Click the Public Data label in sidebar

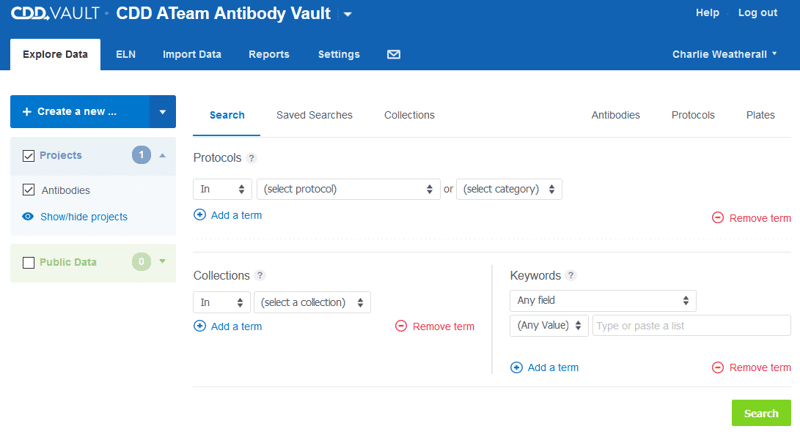point(68,262)
